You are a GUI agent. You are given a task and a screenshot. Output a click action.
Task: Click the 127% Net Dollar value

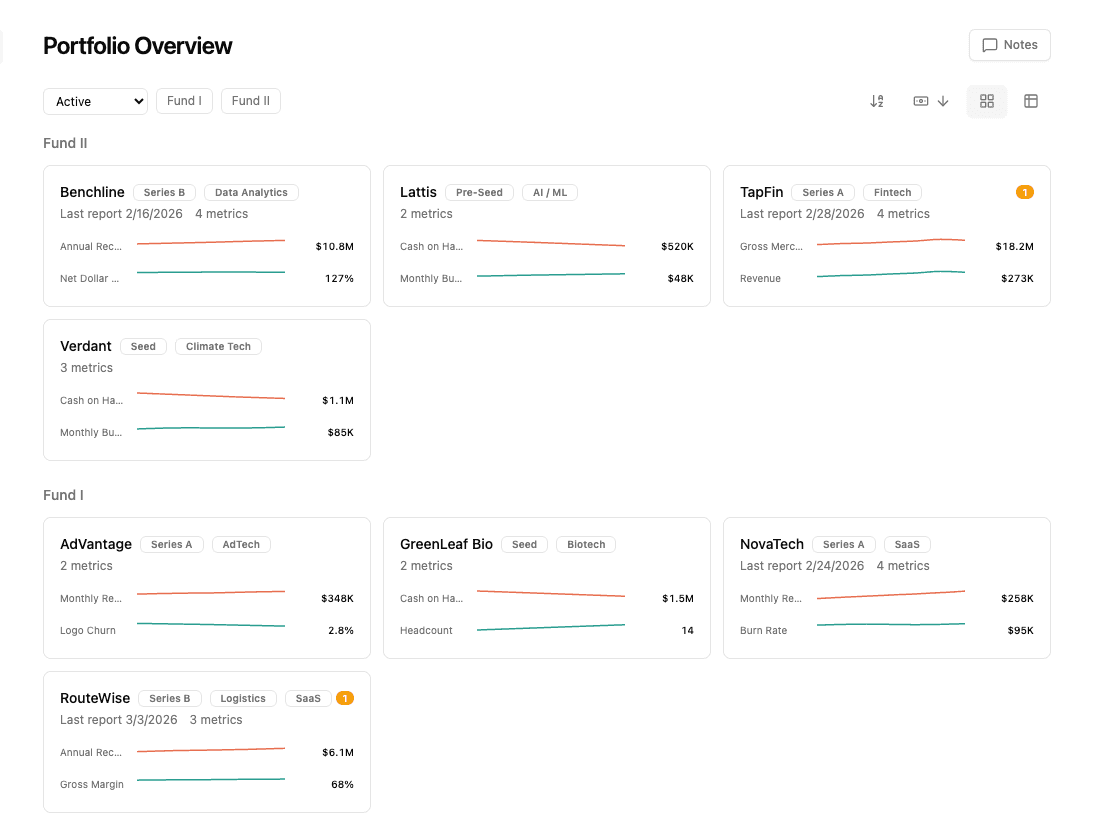(x=340, y=278)
